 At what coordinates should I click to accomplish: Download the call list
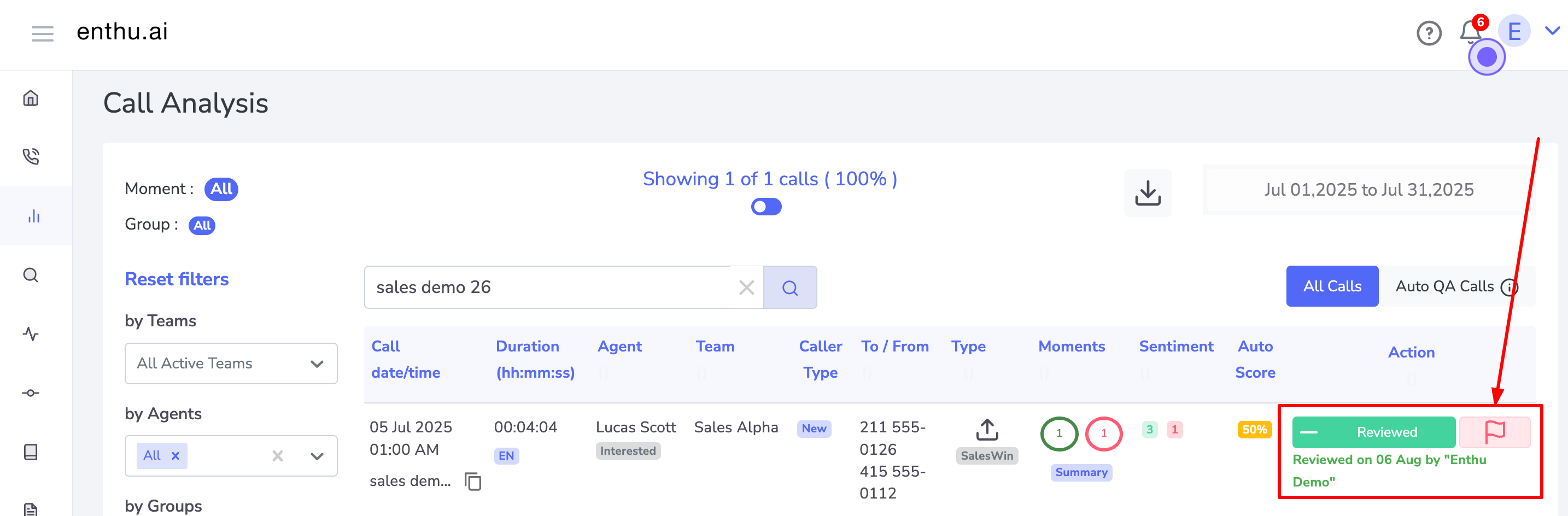pos(1148,192)
